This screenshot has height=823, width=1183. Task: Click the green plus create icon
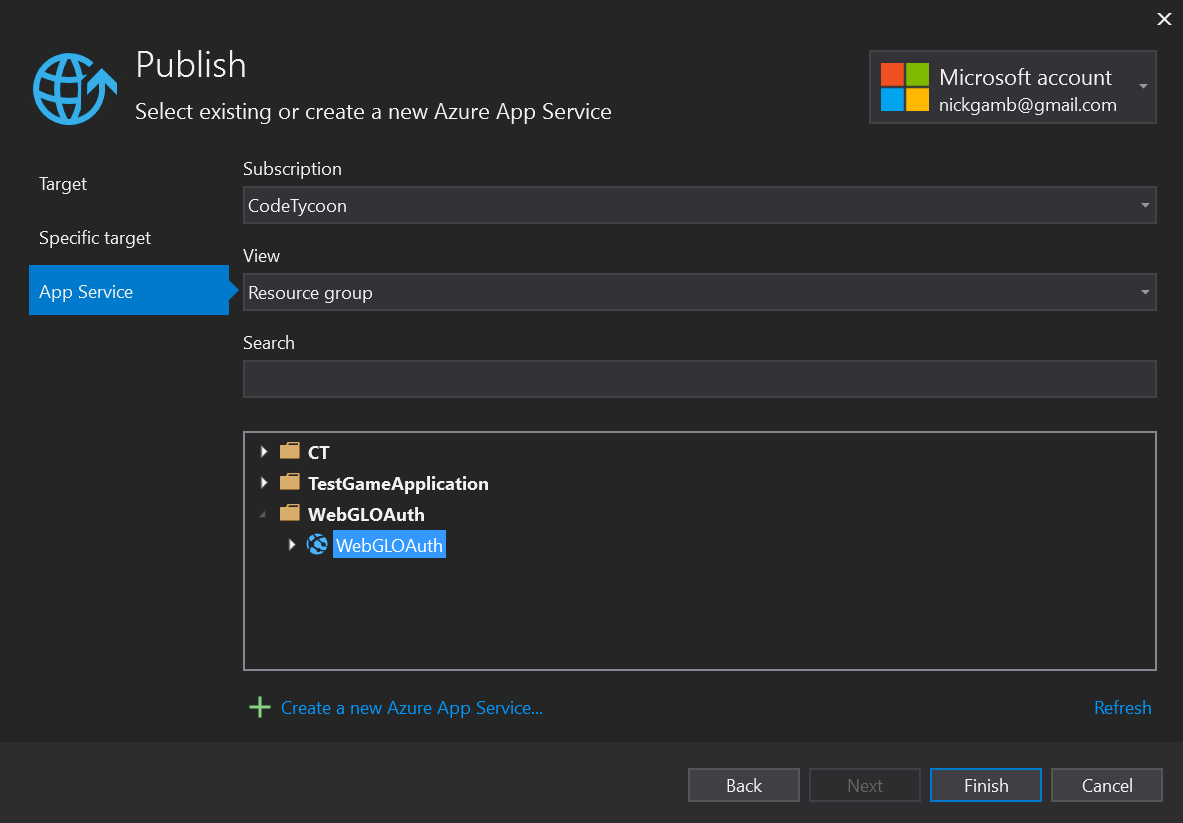click(x=260, y=708)
